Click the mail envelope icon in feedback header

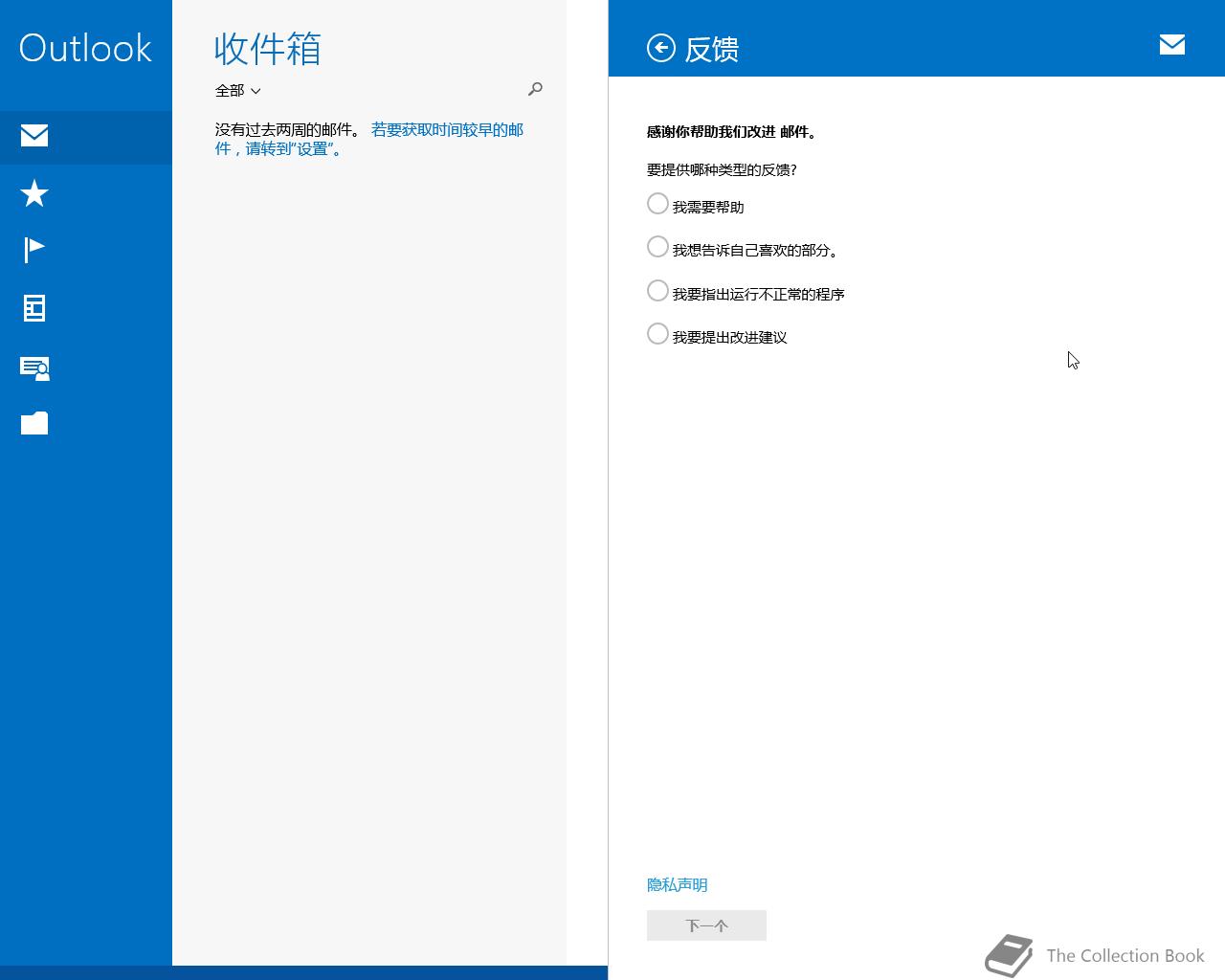[x=1172, y=44]
